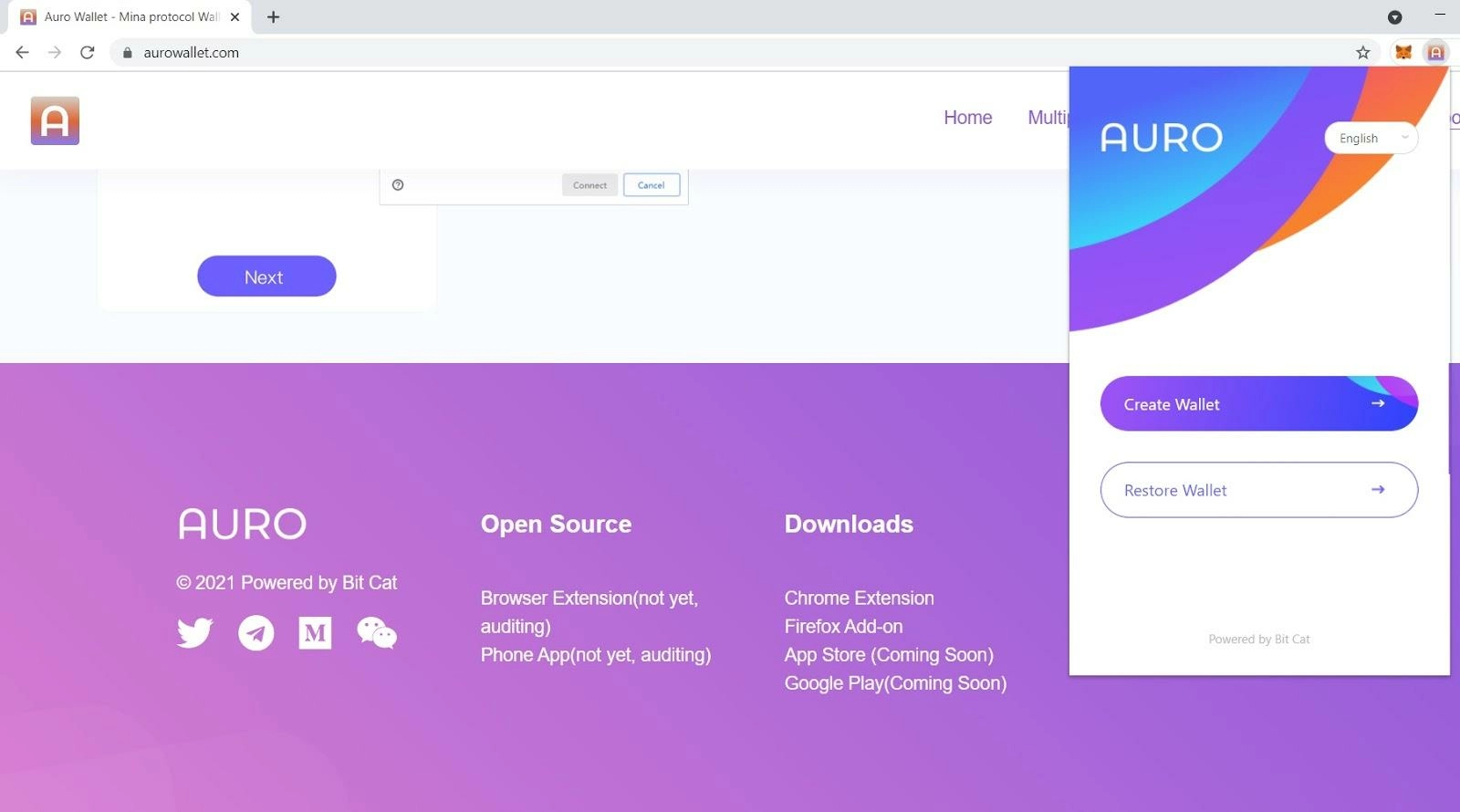Close the Auro Wallet tab
This screenshot has width=1460, height=812.
tap(235, 16)
